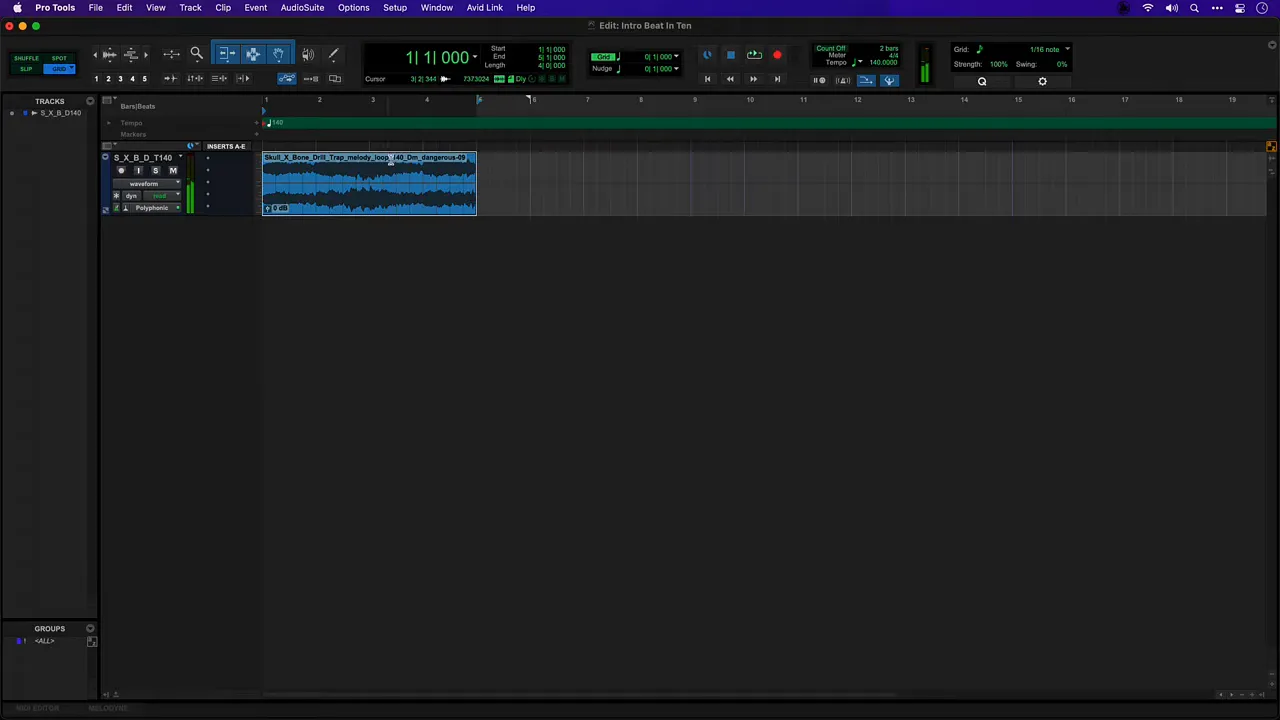
Task: Select the Scrubber speaker tool
Action: coord(308,55)
